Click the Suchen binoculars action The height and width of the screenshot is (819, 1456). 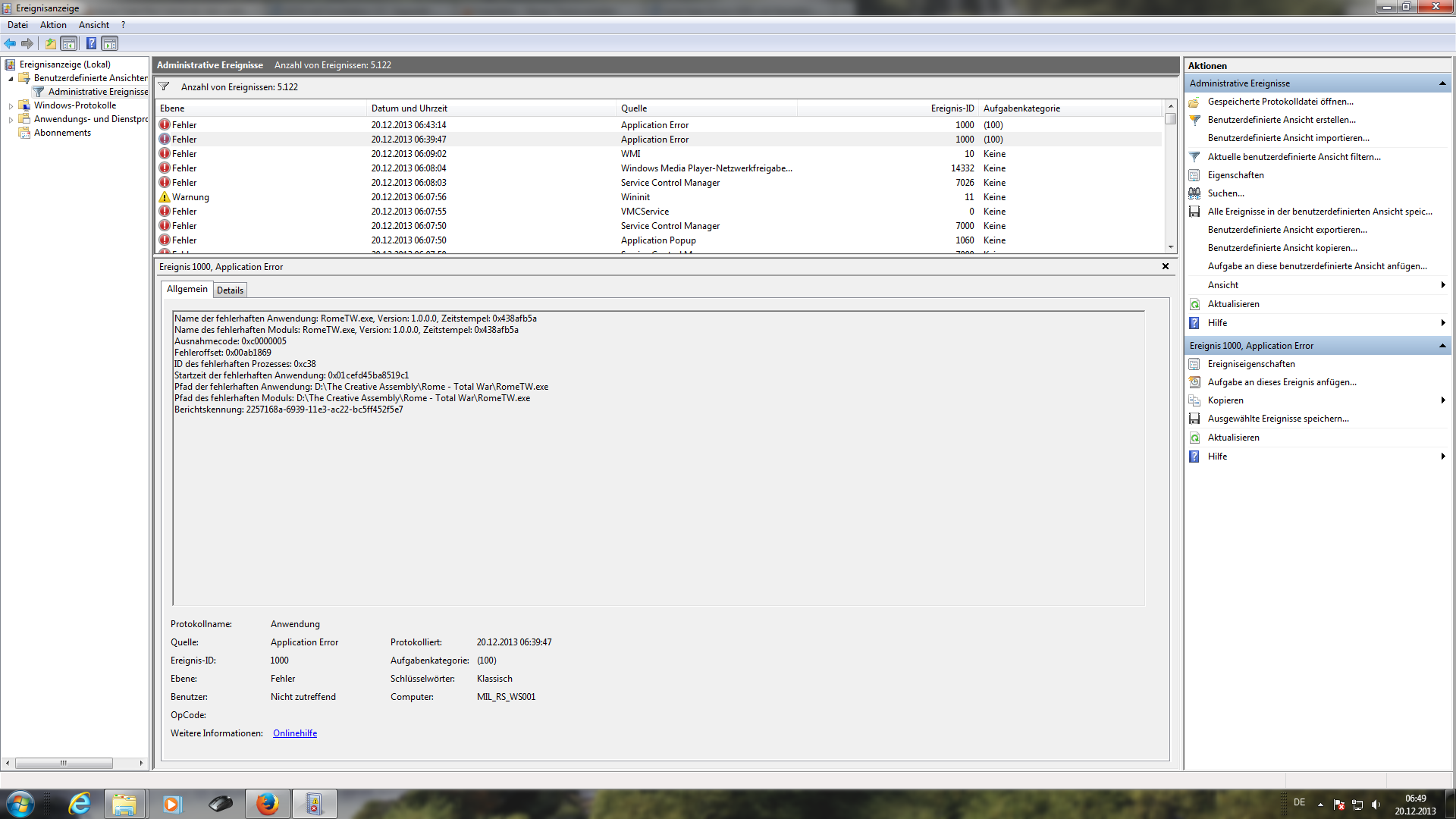(1225, 193)
